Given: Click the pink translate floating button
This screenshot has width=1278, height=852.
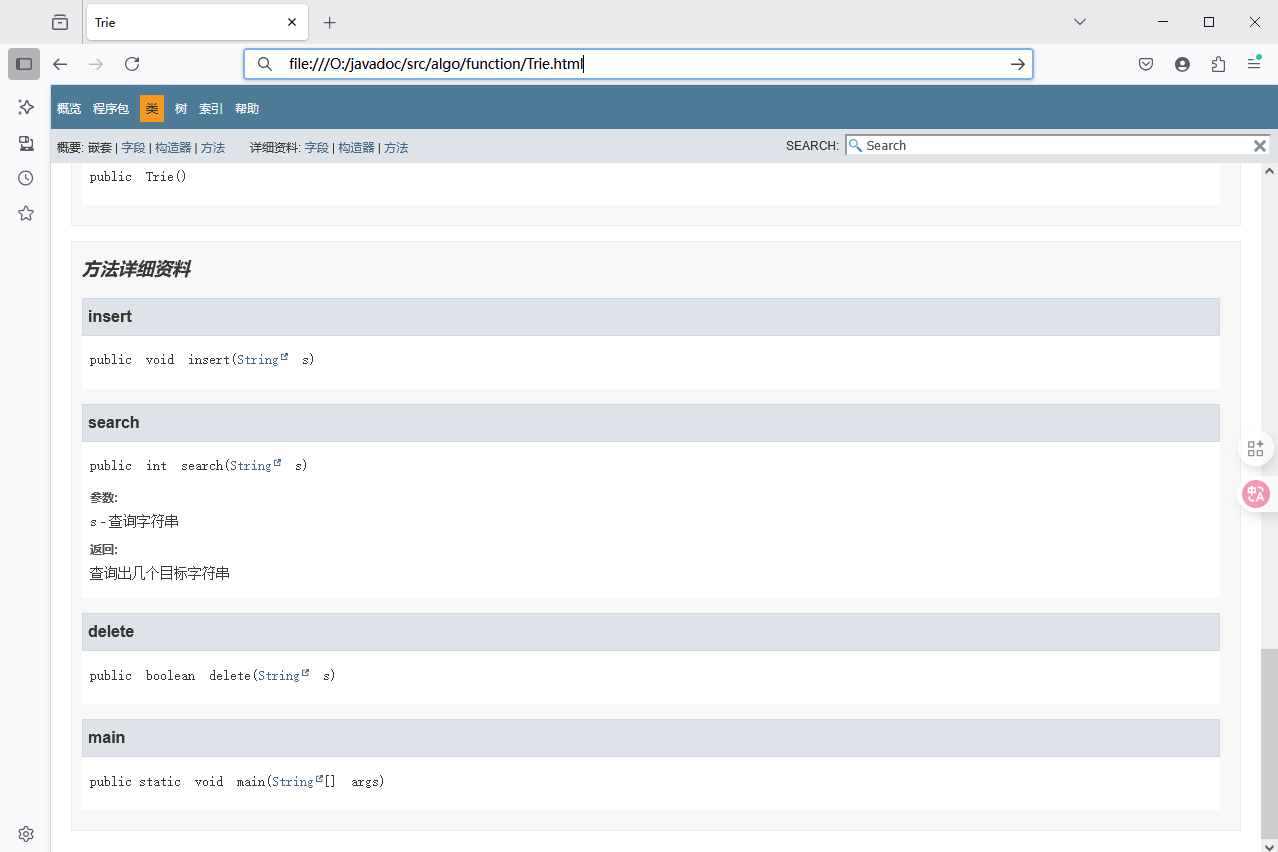Looking at the screenshot, I should pos(1256,493).
